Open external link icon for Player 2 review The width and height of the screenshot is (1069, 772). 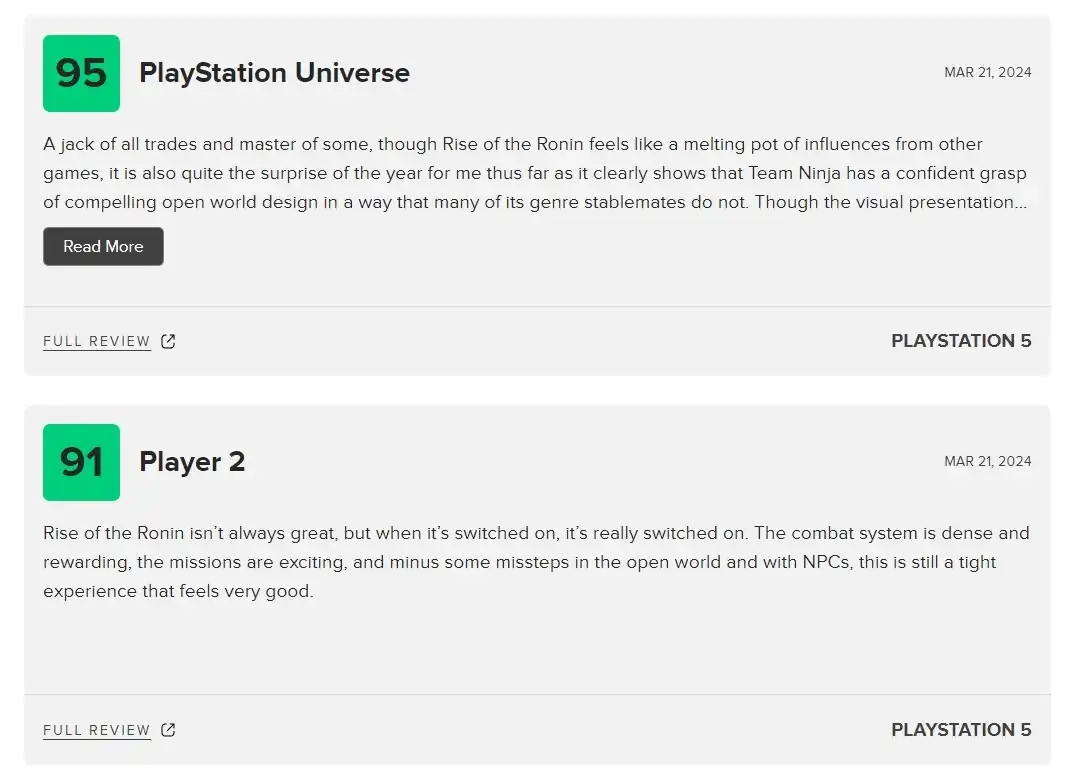(168, 730)
